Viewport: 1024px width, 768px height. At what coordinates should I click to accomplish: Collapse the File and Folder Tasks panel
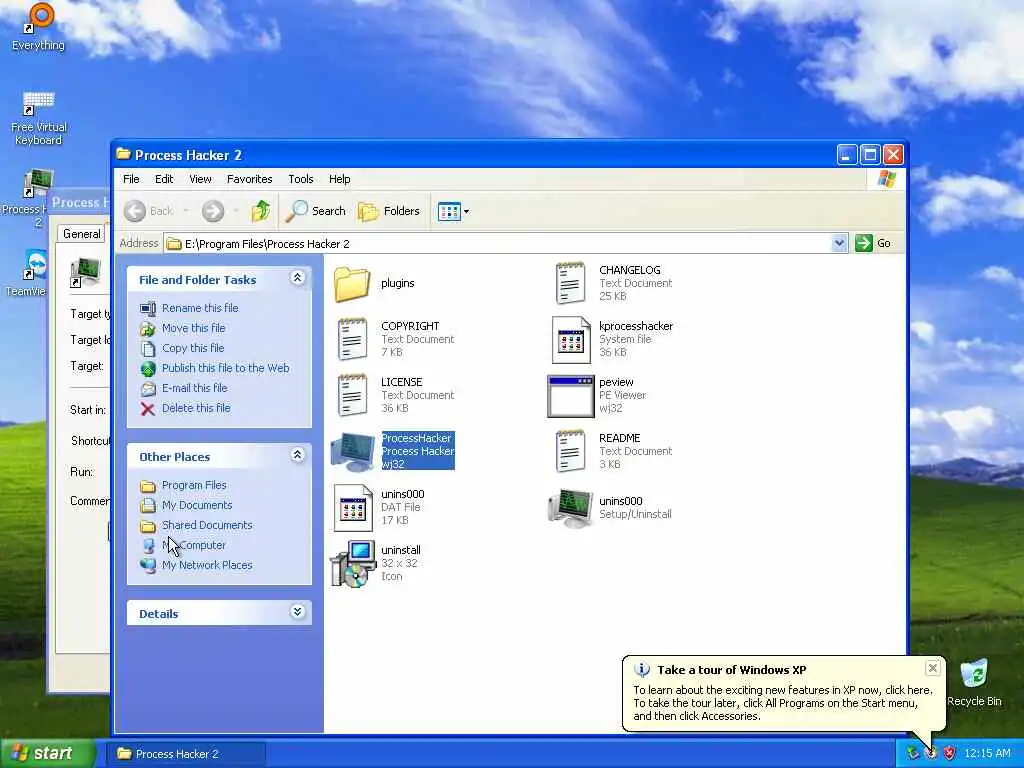[x=297, y=278]
